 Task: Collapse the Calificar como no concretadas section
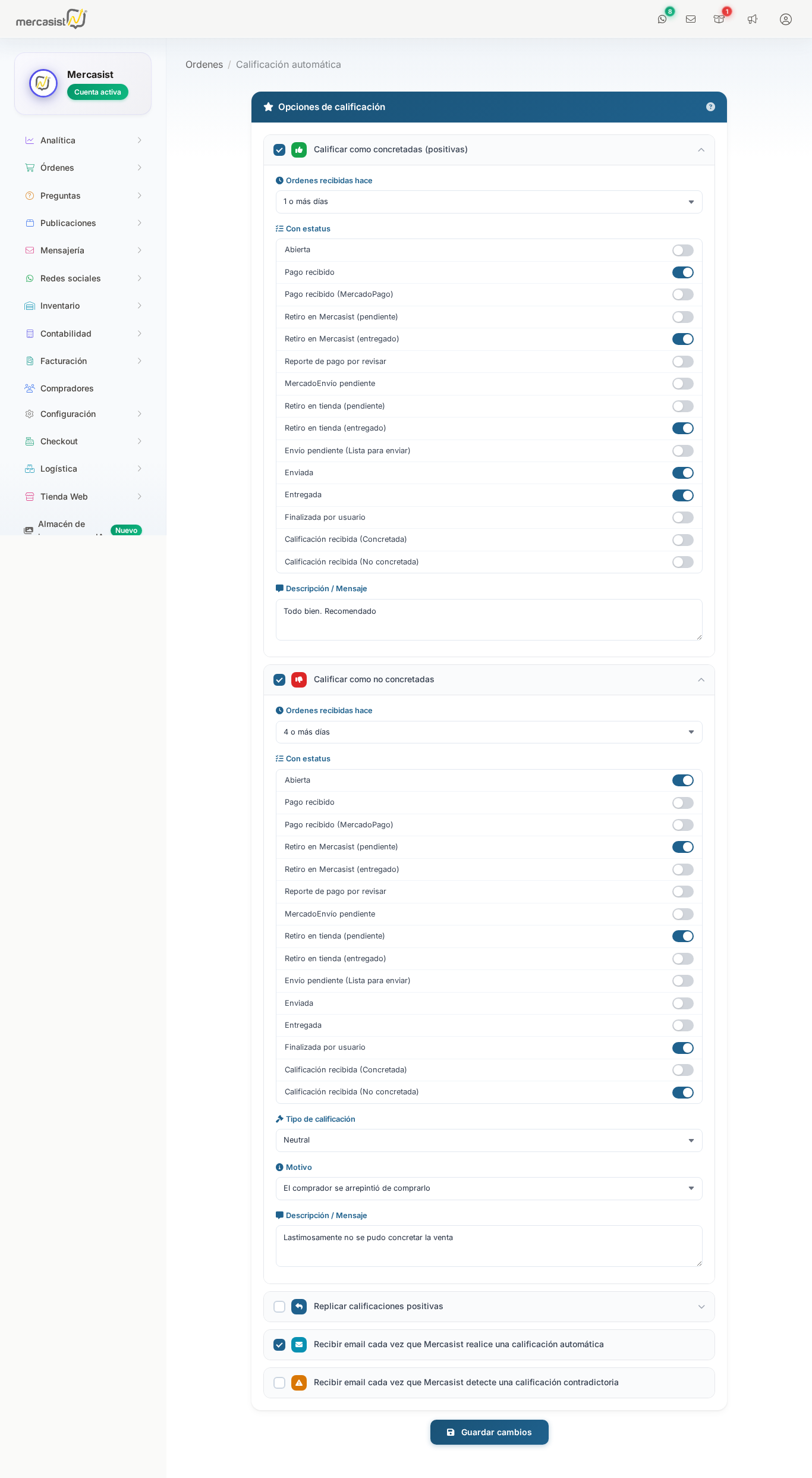pyautogui.click(x=701, y=680)
